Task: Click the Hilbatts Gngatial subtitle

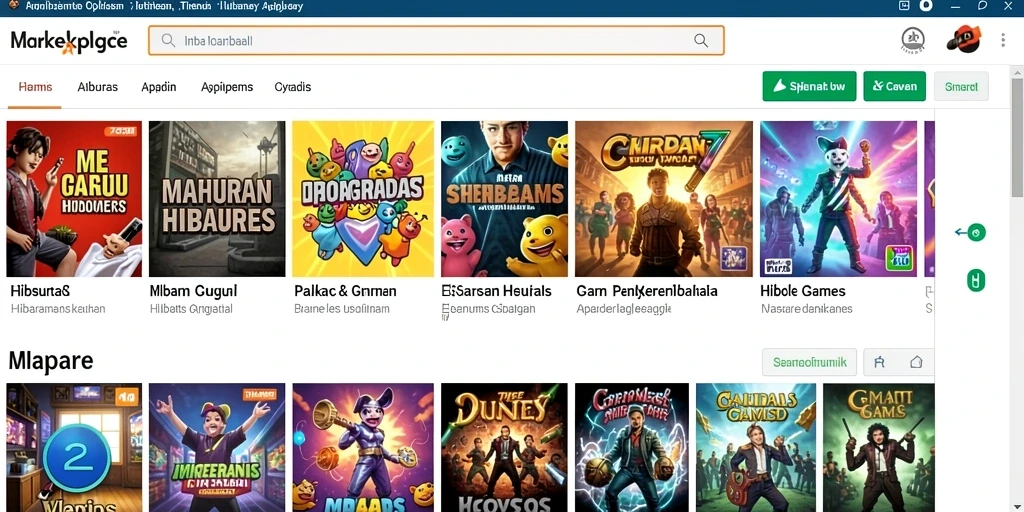Action: pyautogui.click(x=191, y=309)
